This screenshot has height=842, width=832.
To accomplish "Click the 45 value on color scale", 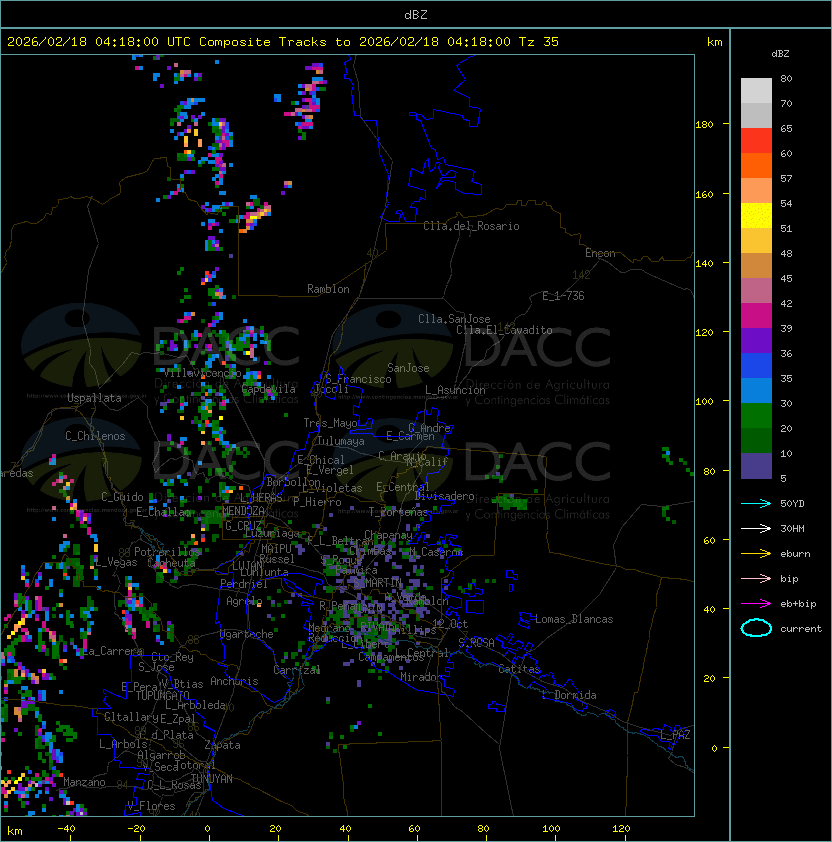I will pyautogui.click(x=786, y=278).
